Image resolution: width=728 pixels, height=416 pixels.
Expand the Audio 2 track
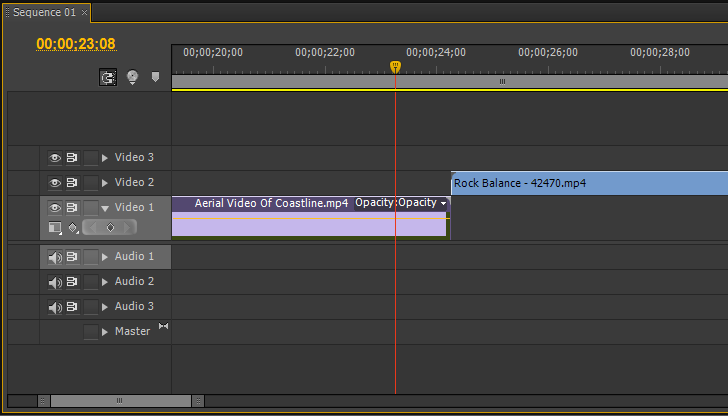(105, 282)
